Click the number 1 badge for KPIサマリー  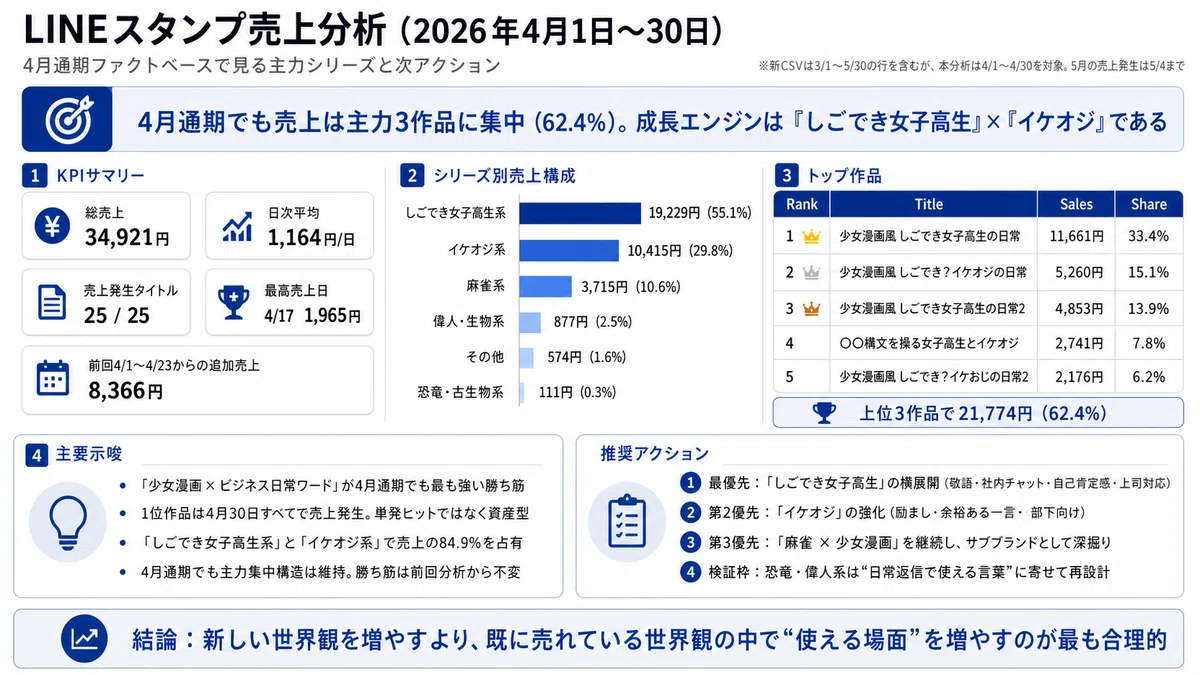point(35,176)
